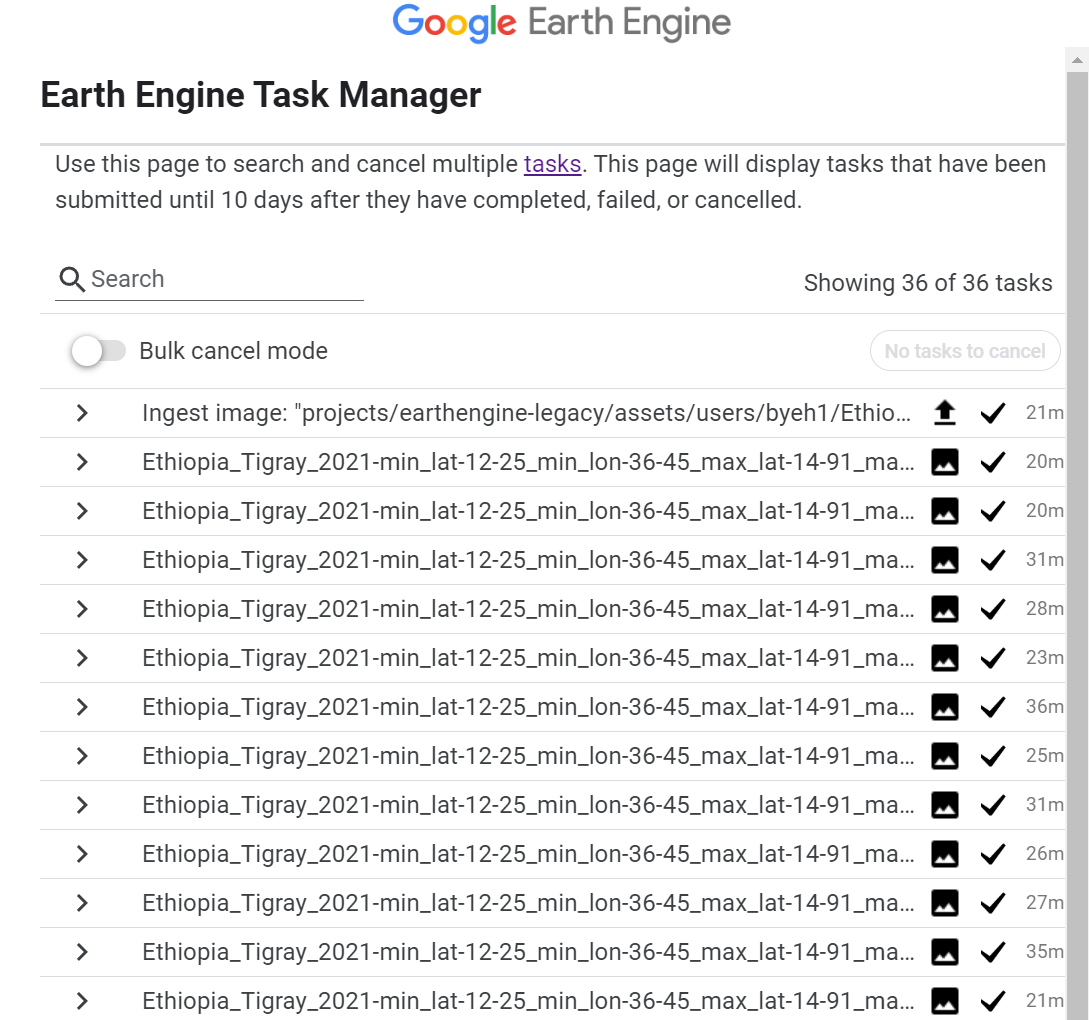This screenshot has width=1089, height=1020.
Task: Click the image icon on the 36m task row
Action: 945,707
